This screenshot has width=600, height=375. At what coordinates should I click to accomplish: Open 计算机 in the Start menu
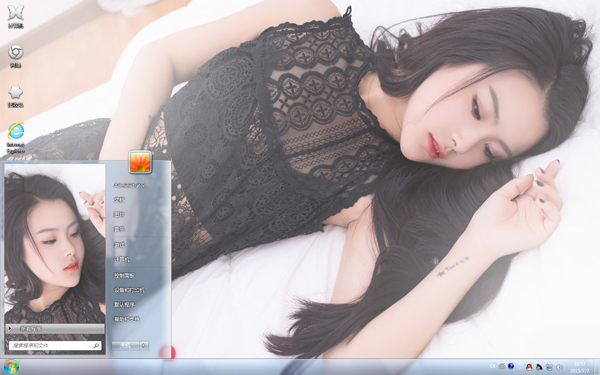[122, 259]
